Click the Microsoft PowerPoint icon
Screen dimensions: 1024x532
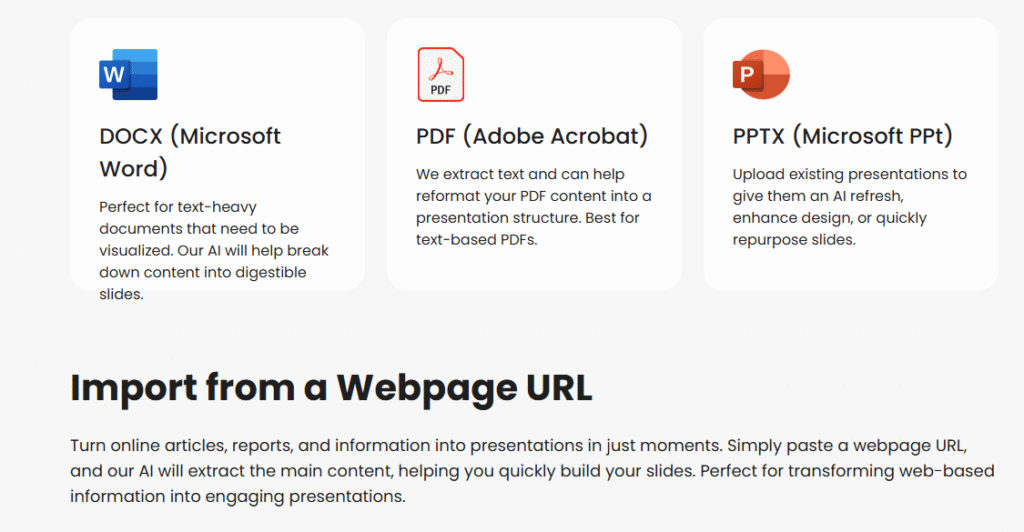(x=761, y=75)
